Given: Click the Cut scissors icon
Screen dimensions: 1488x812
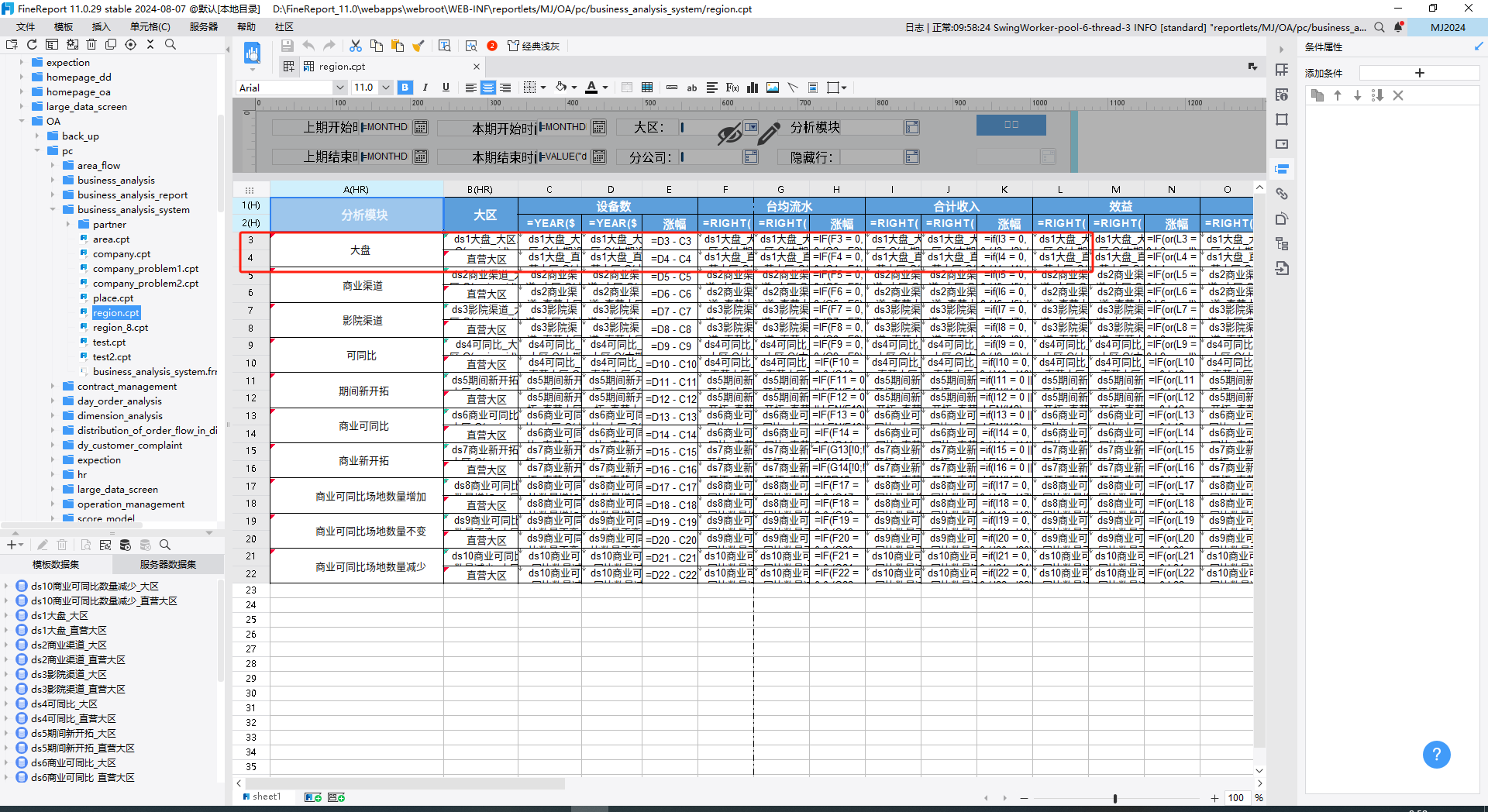Looking at the screenshot, I should click(356, 46).
